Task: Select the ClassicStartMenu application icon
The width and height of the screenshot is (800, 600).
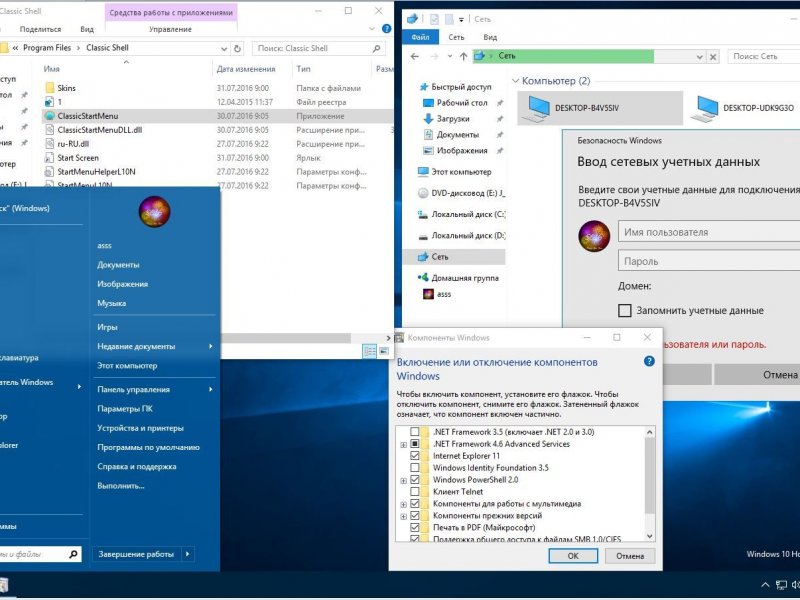Action: (49, 116)
